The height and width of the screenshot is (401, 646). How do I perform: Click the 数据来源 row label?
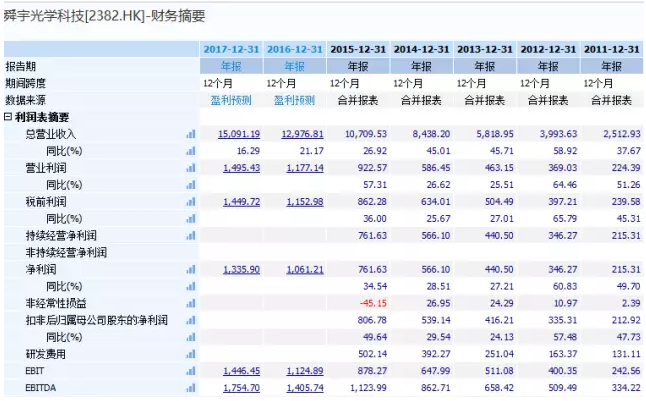[x=25, y=100]
